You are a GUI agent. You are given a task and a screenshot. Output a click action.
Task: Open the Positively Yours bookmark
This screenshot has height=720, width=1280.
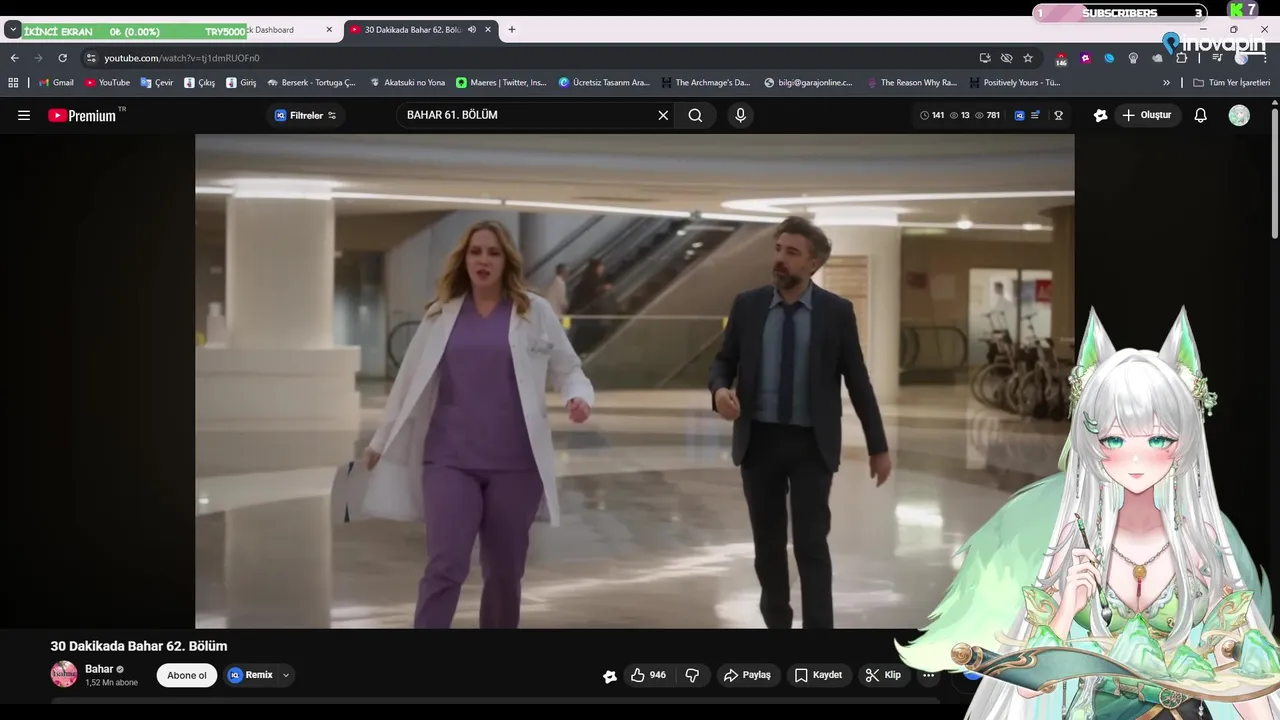(x=1013, y=83)
